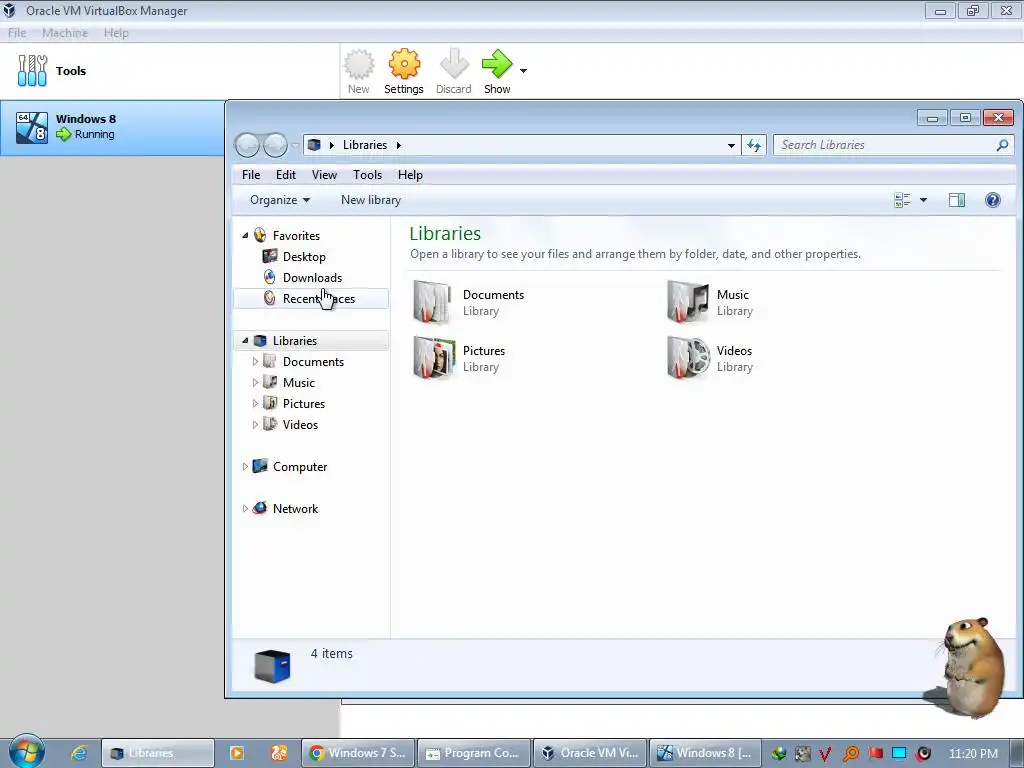Click the Libraries taskbar button
Viewport: 1024px width, 768px height.
pyautogui.click(x=158, y=753)
